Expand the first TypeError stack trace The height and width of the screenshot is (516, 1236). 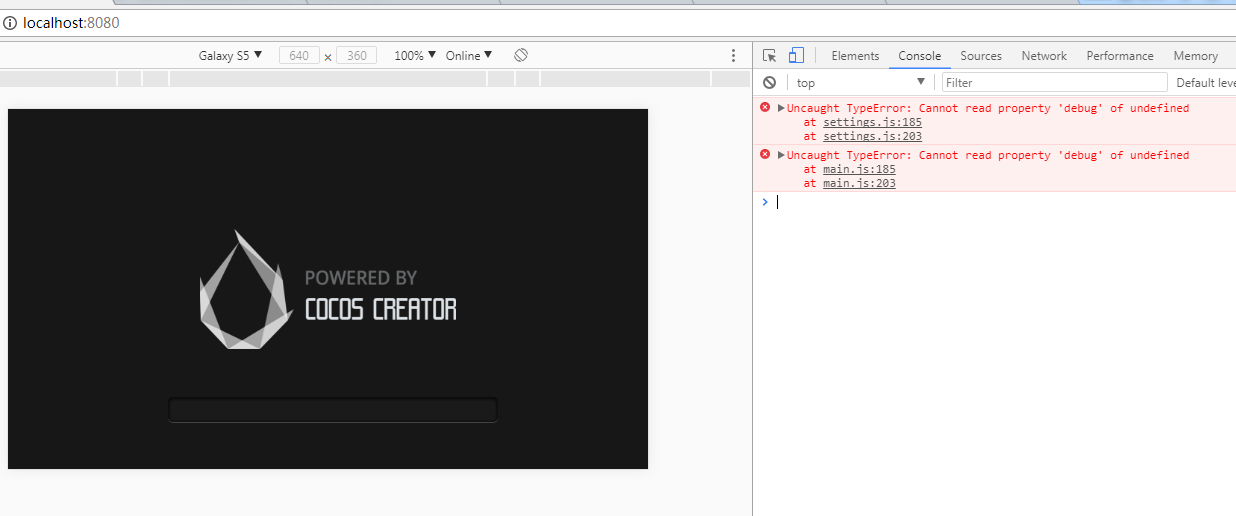point(781,108)
